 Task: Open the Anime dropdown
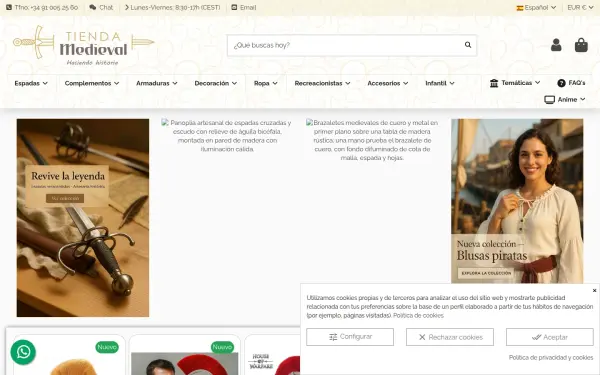point(565,99)
